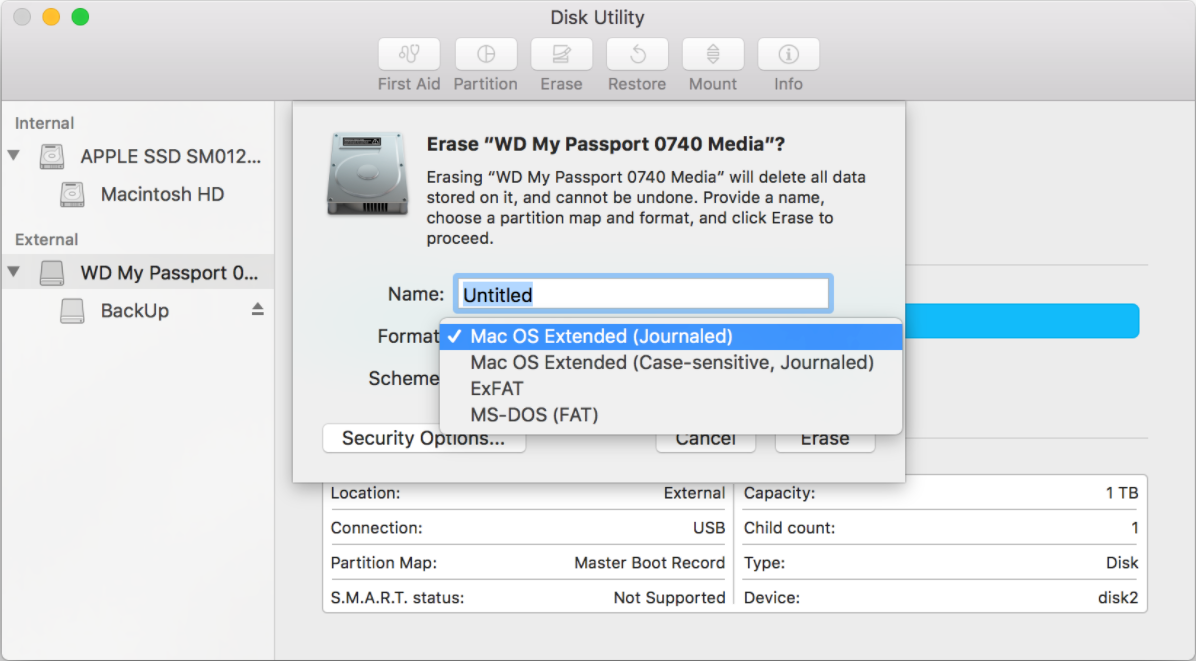Click the Not Supported S.M.A.R.T. value
The height and width of the screenshot is (661, 1196).
pos(669,598)
